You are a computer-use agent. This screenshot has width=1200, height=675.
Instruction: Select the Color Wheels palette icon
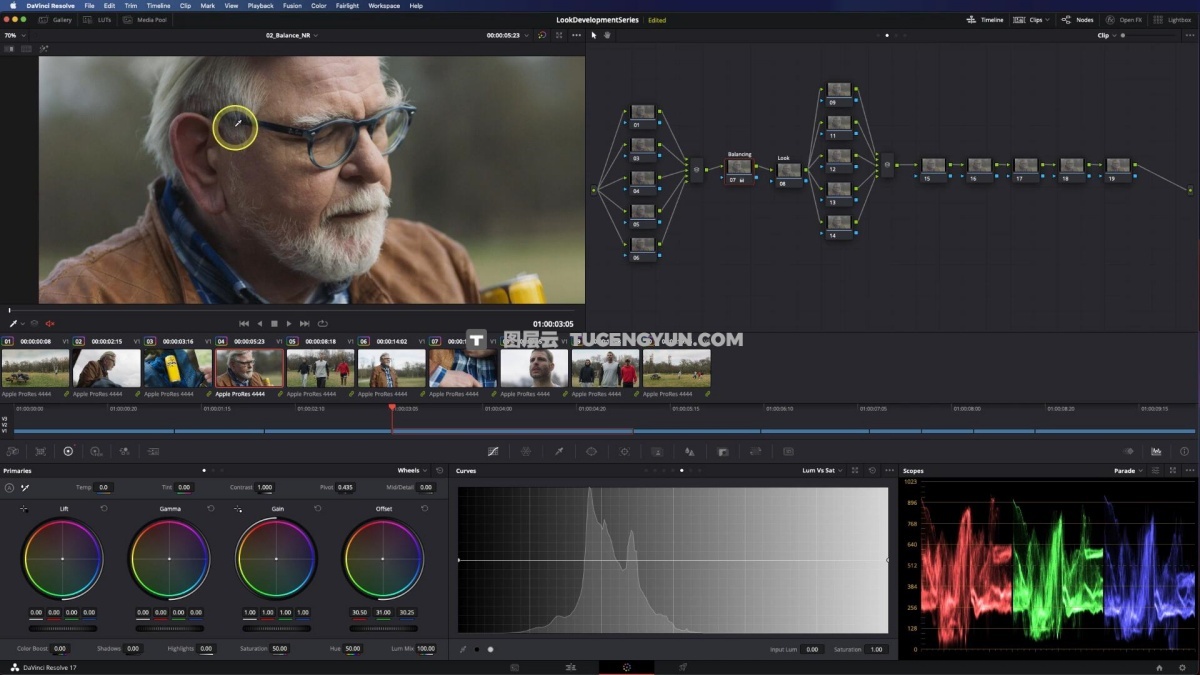point(68,451)
